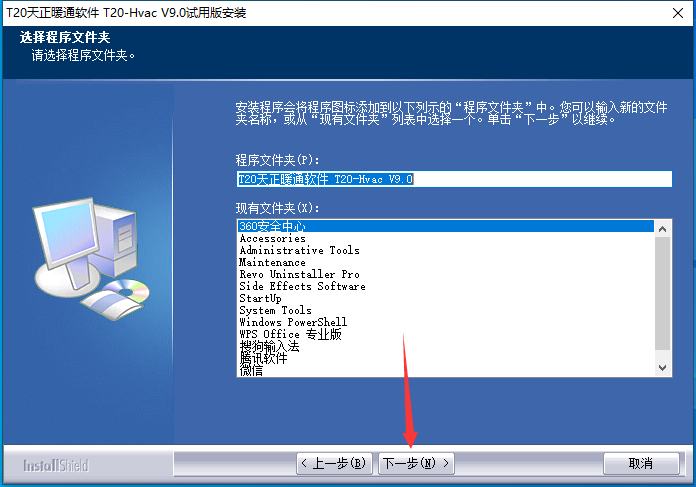Go back with 上一步(B) button
Viewport: 696px width, 487px height.
(334, 463)
